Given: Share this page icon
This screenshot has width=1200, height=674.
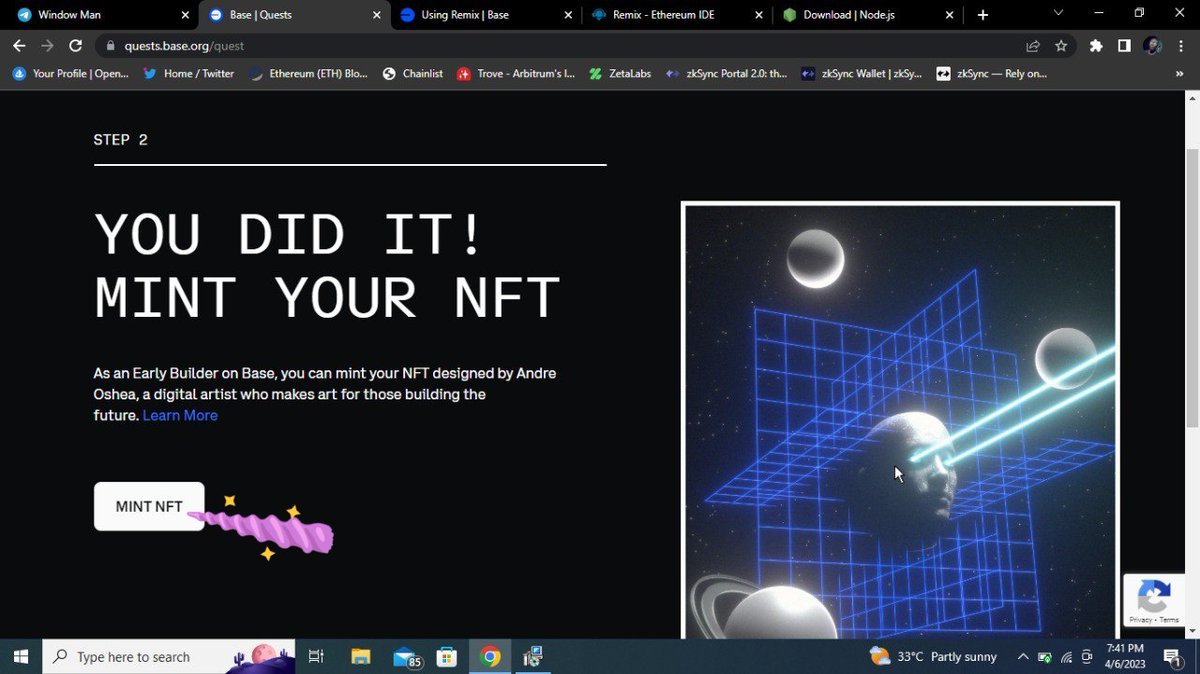Looking at the screenshot, I should pyautogui.click(x=1033, y=46).
